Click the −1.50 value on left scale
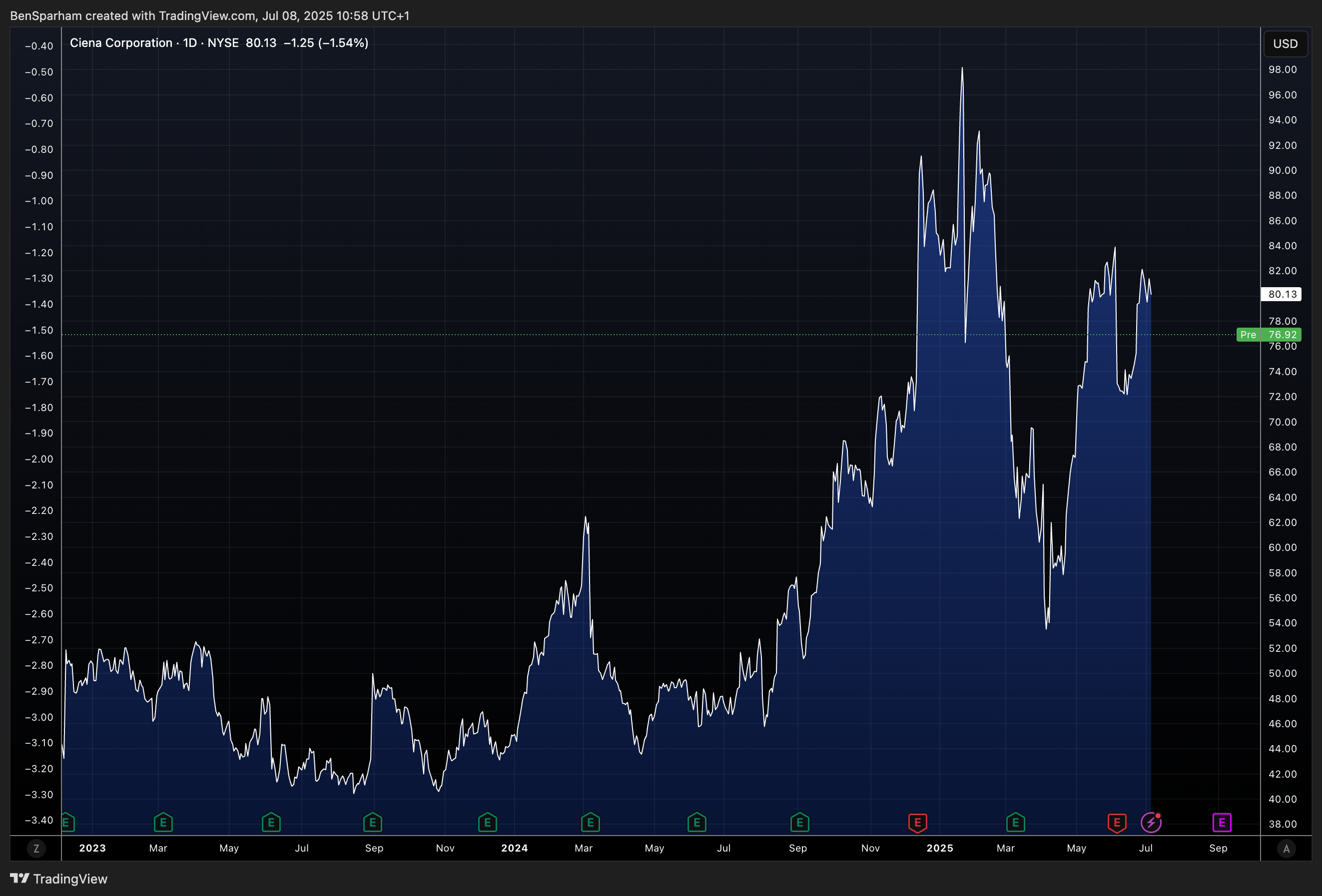Viewport: 1322px width, 896px height. pyautogui.click(x=38, y=330)
